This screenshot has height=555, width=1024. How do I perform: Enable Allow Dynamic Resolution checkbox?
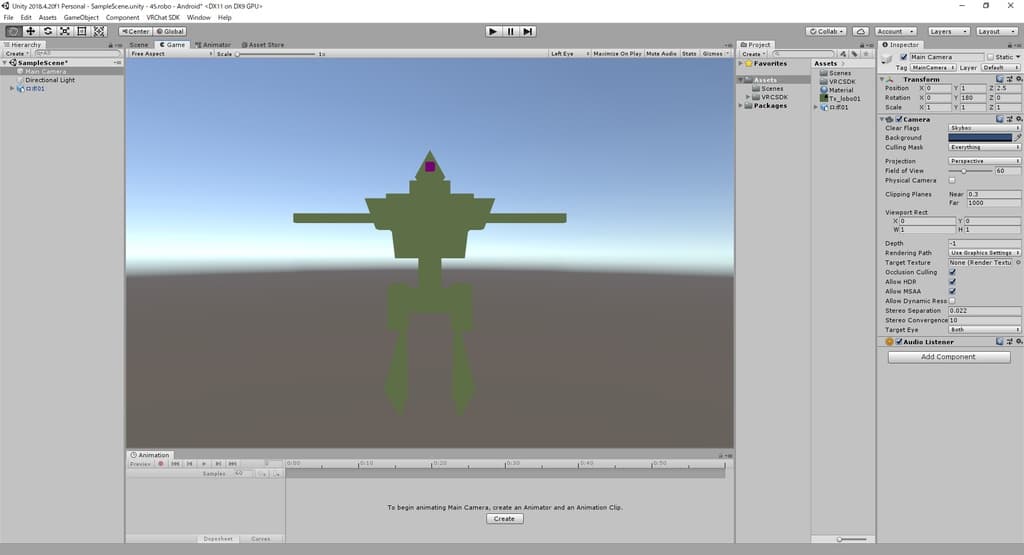tap(952, 301)
